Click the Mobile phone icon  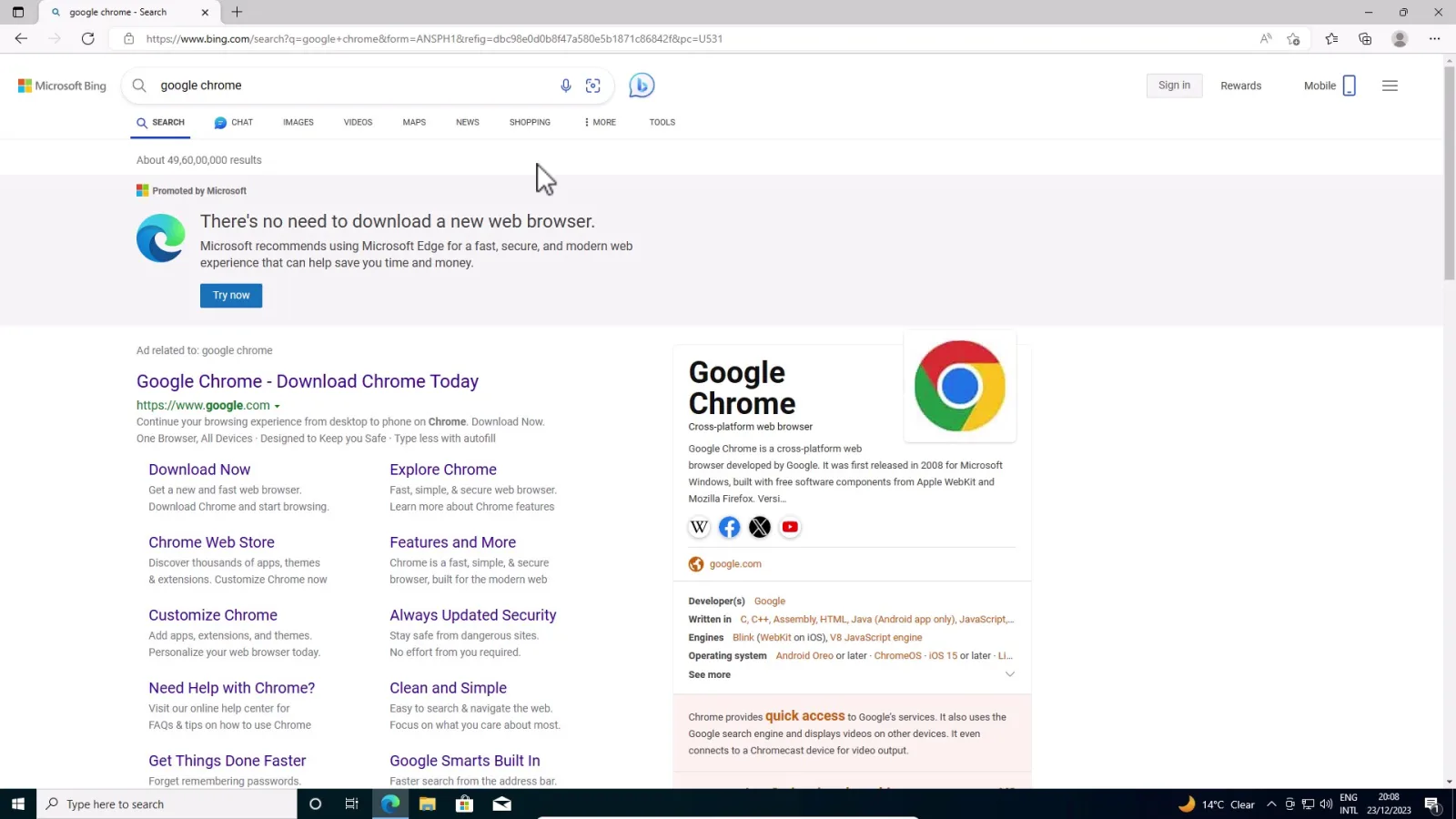(1350, 86)
